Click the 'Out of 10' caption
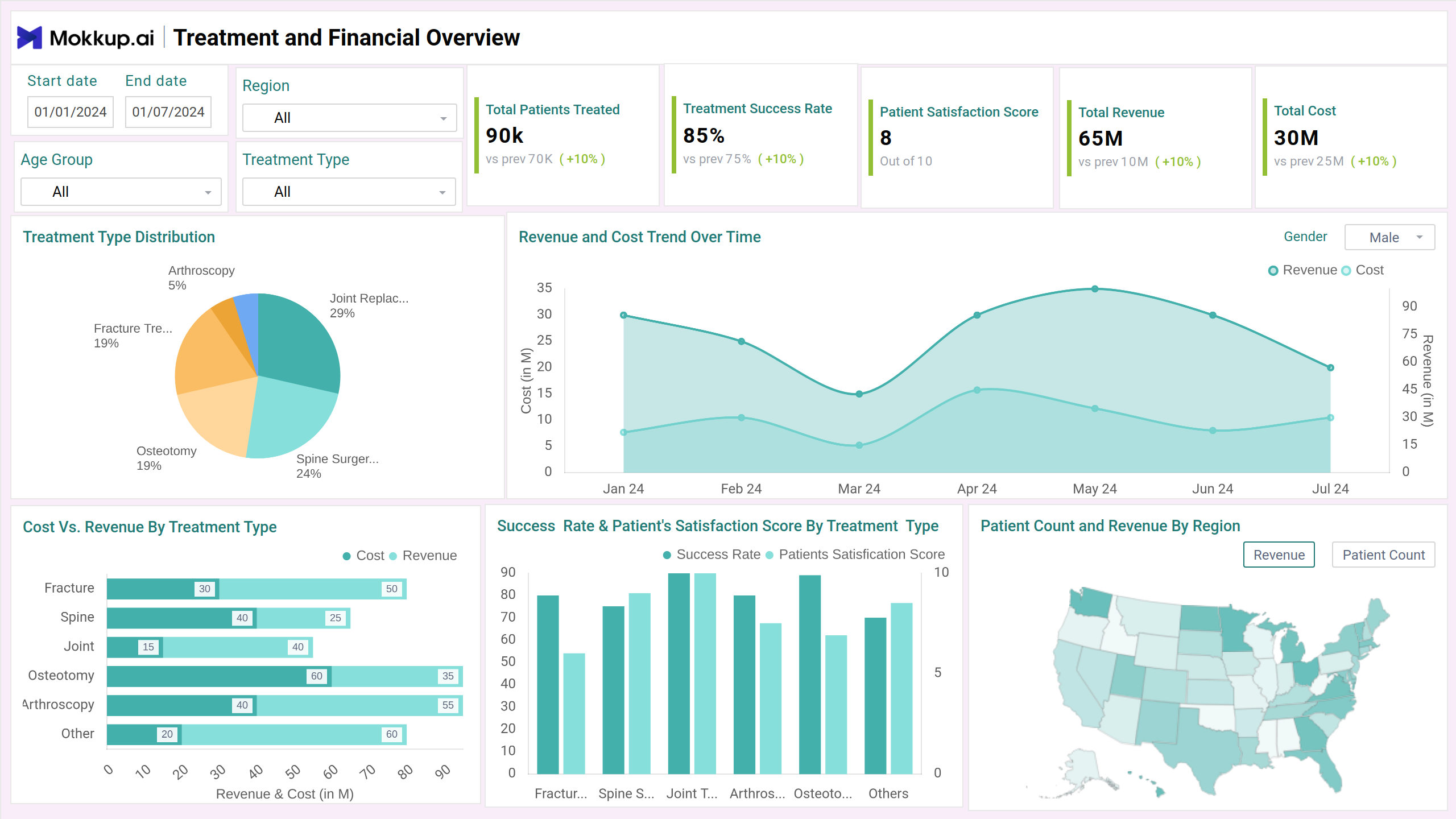The height and width of the screenshot is (819, 1456). pyautogui.click(x=906, y=161)
